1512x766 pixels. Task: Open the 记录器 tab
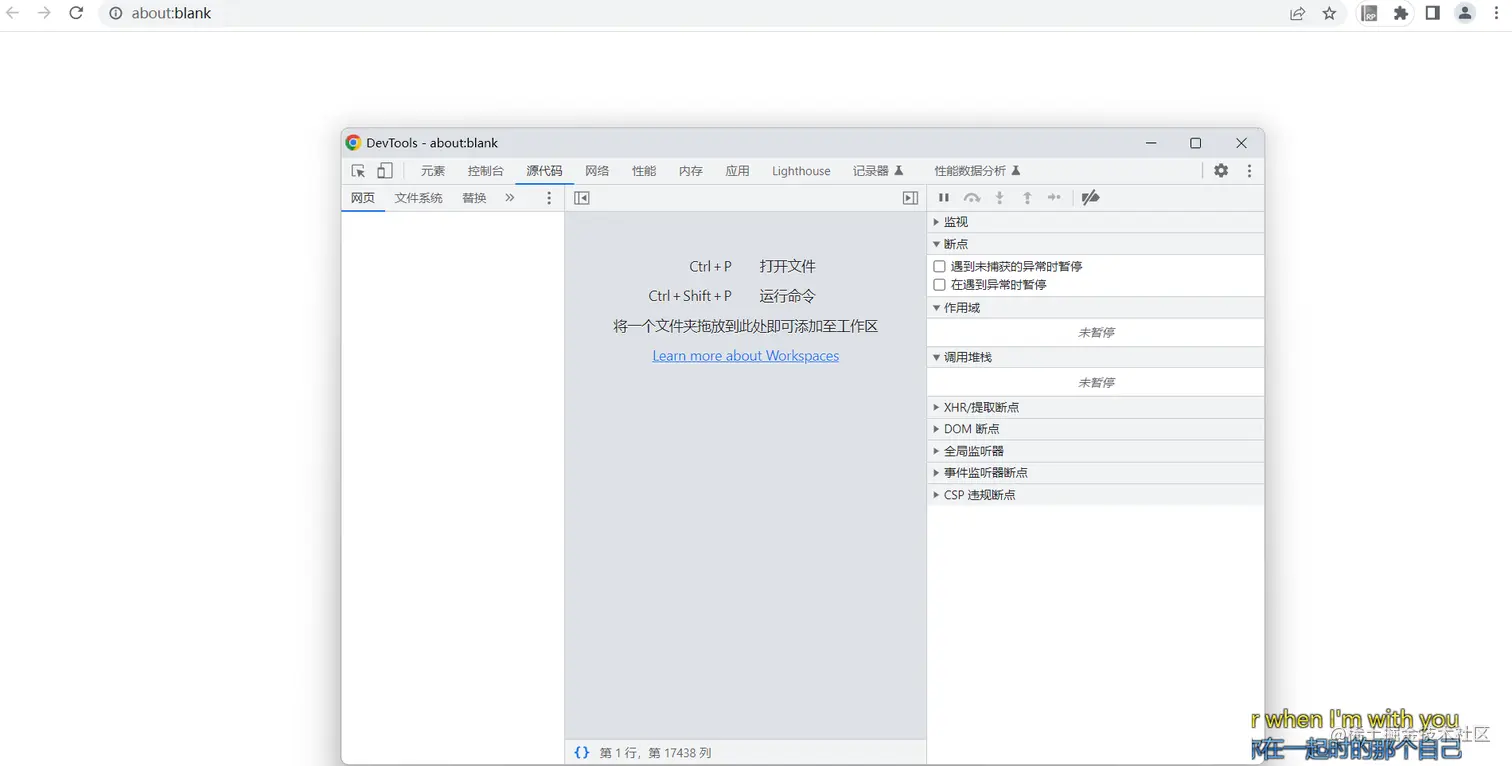(x=878, y=171)
